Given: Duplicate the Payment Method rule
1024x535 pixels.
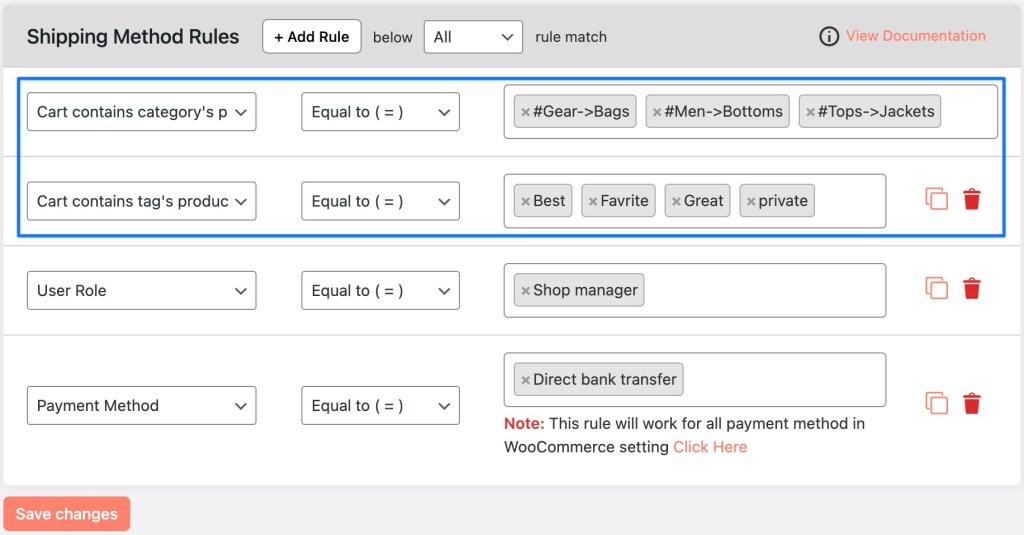Looking at the screenshot, I should (x=936, y=404).
